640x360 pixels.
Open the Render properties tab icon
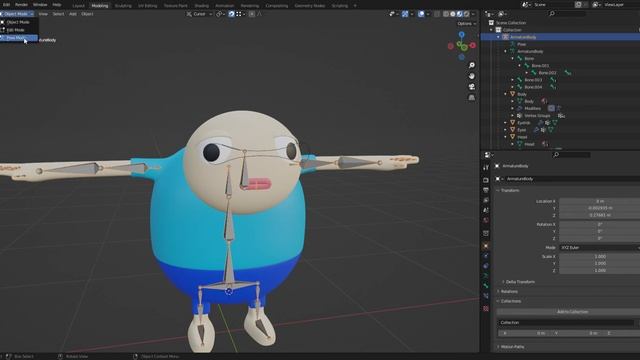pyautogui.click(x=486, y=180)
